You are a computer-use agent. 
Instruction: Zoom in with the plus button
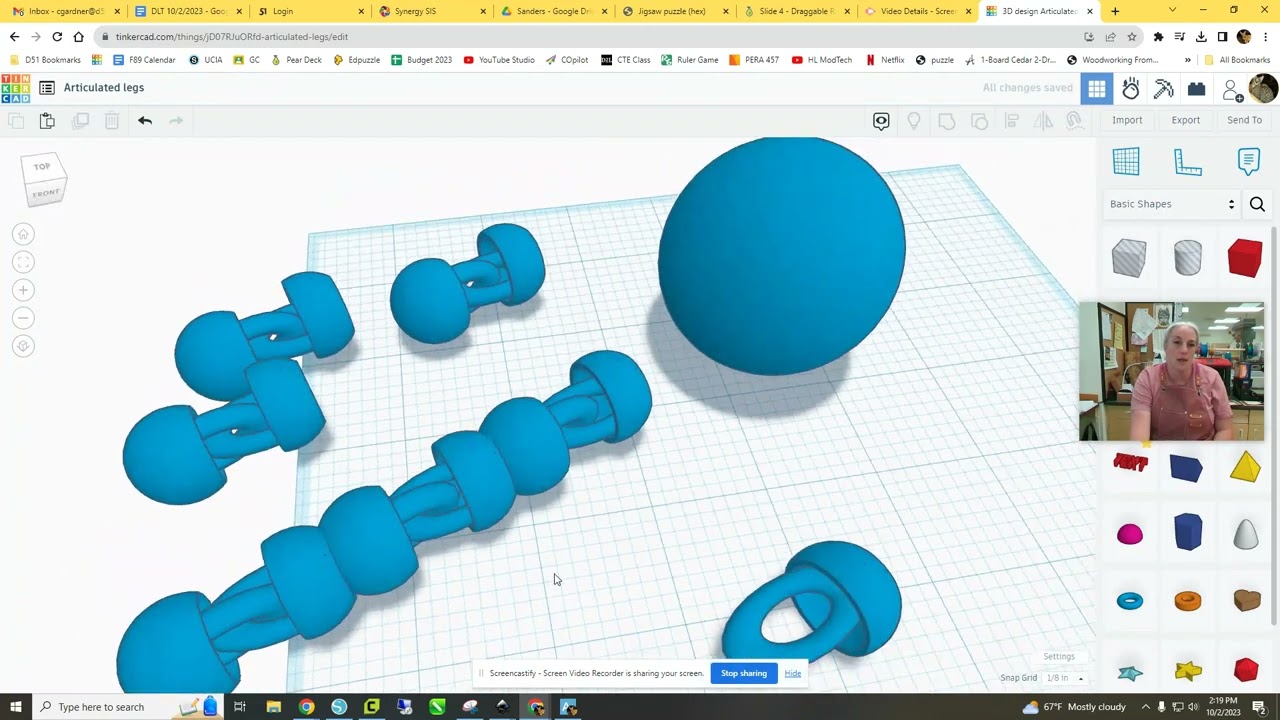[x=23, y=290]
